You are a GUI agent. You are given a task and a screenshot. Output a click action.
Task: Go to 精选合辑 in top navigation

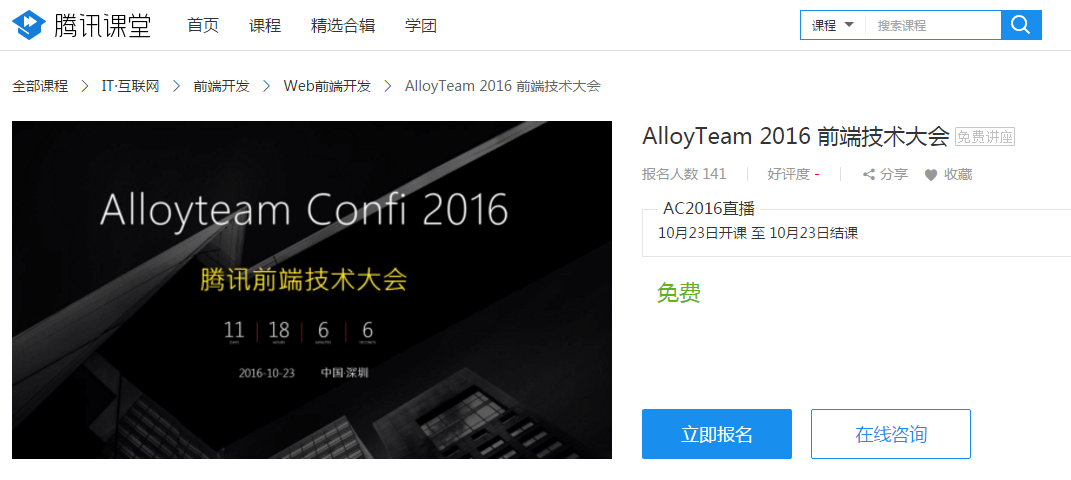click(343, 26)
